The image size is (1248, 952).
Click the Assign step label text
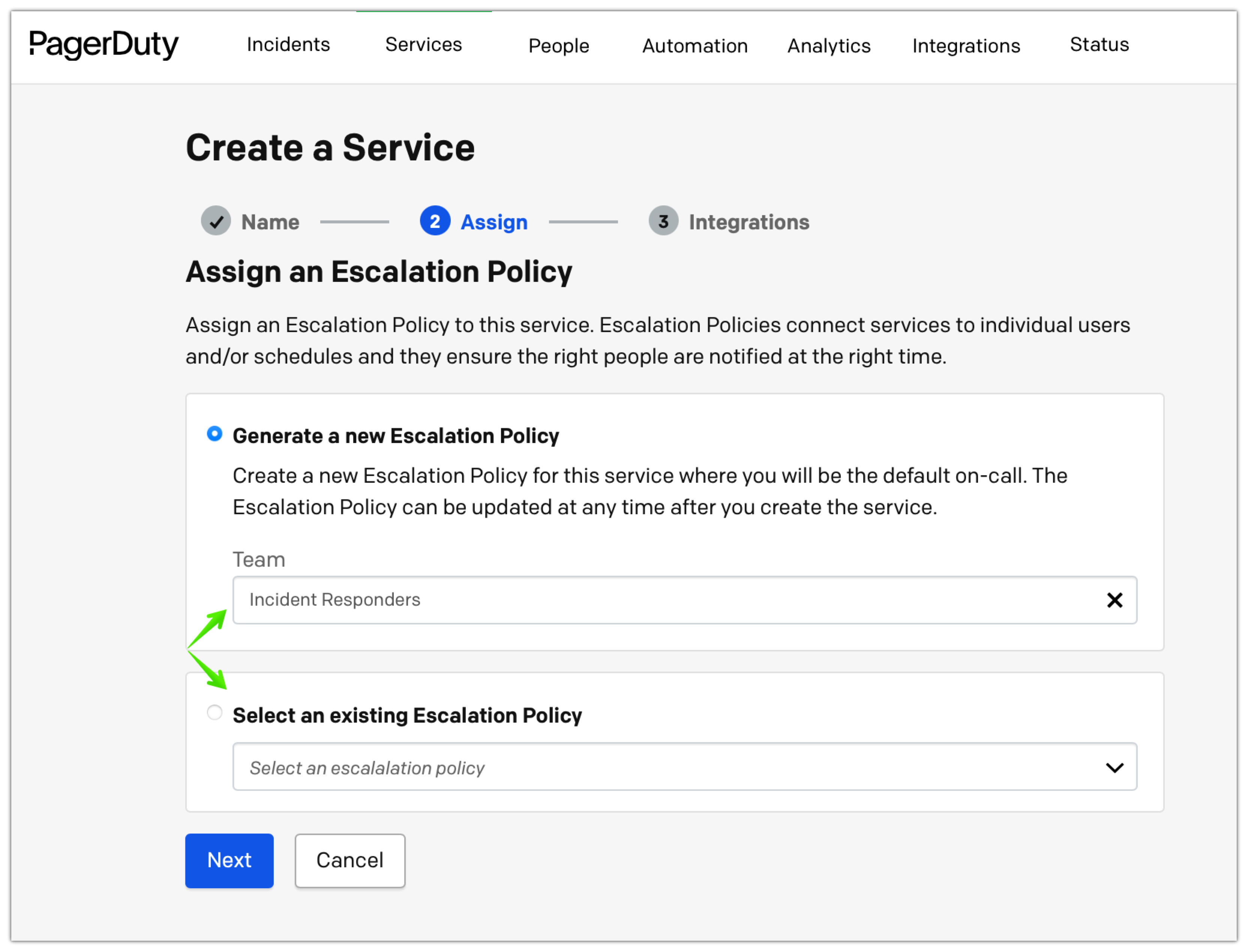[492, 221]
